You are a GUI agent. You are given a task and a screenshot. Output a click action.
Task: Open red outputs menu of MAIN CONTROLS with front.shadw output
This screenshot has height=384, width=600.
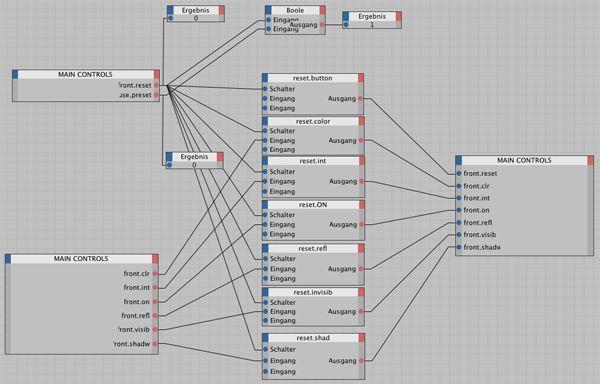(155, 259)
